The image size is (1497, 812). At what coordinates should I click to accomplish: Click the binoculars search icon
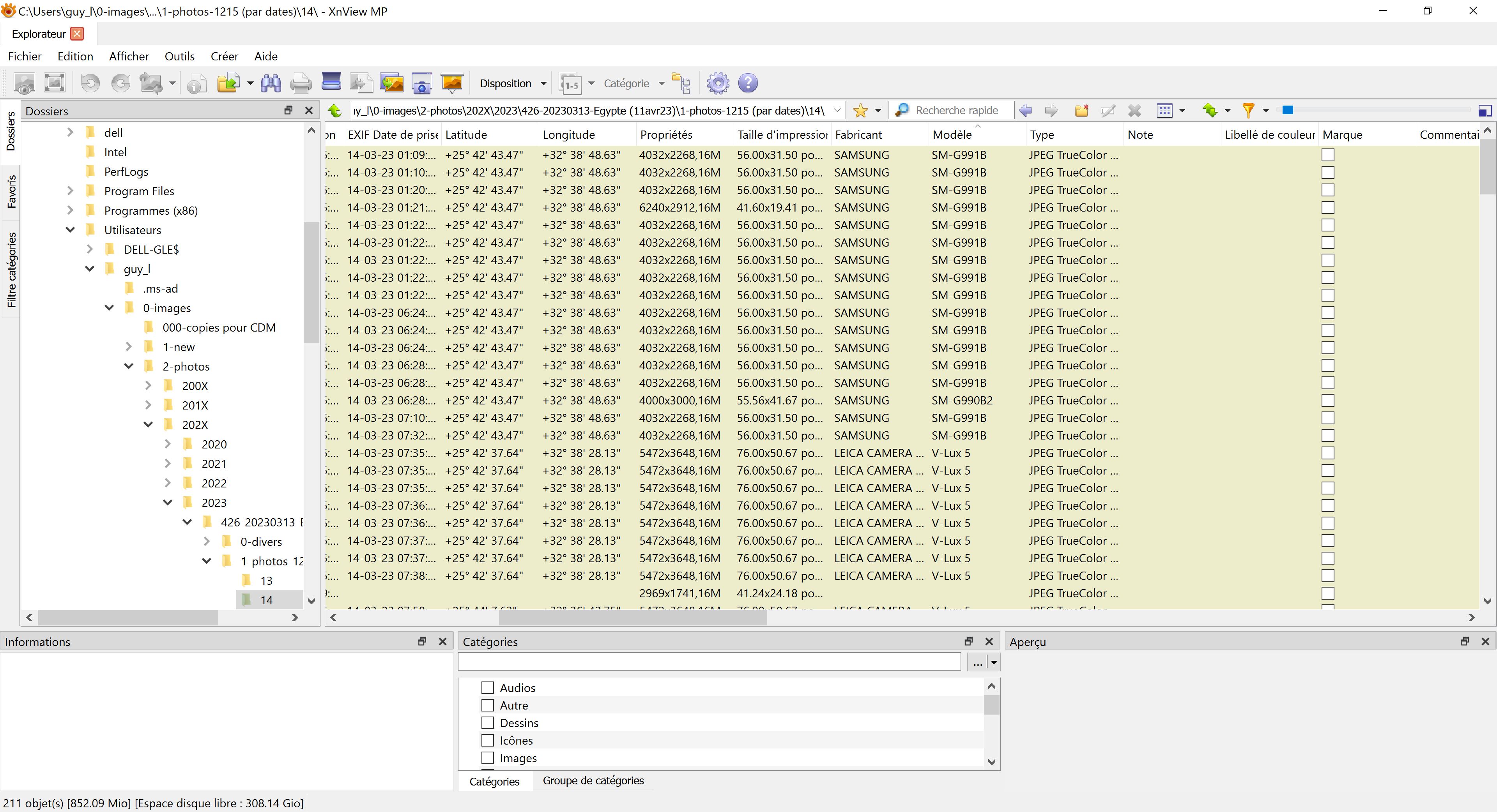click(271, 84)
